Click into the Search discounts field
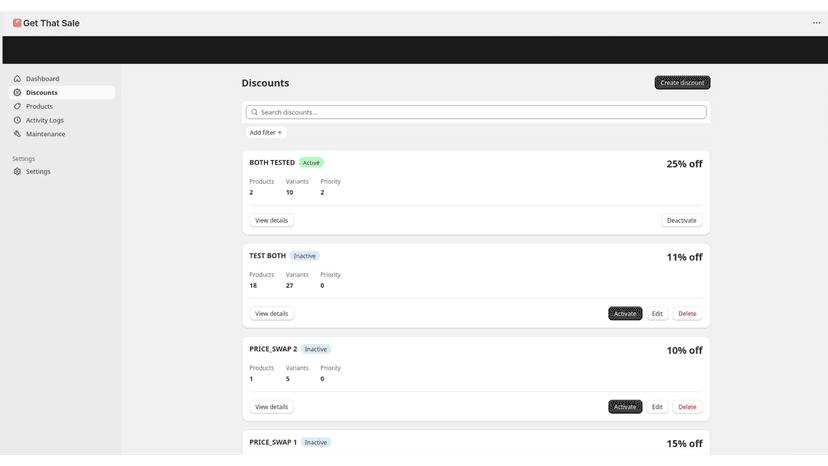 point(476,112)
